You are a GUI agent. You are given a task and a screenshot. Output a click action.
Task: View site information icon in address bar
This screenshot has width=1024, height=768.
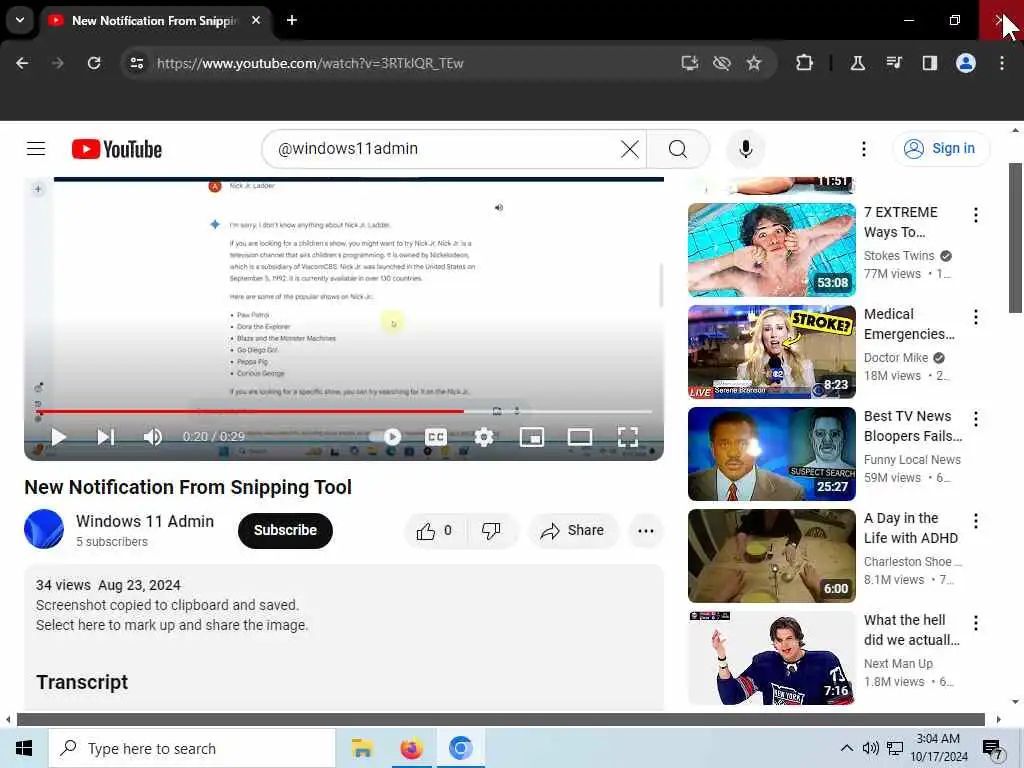tap(136, 63)
